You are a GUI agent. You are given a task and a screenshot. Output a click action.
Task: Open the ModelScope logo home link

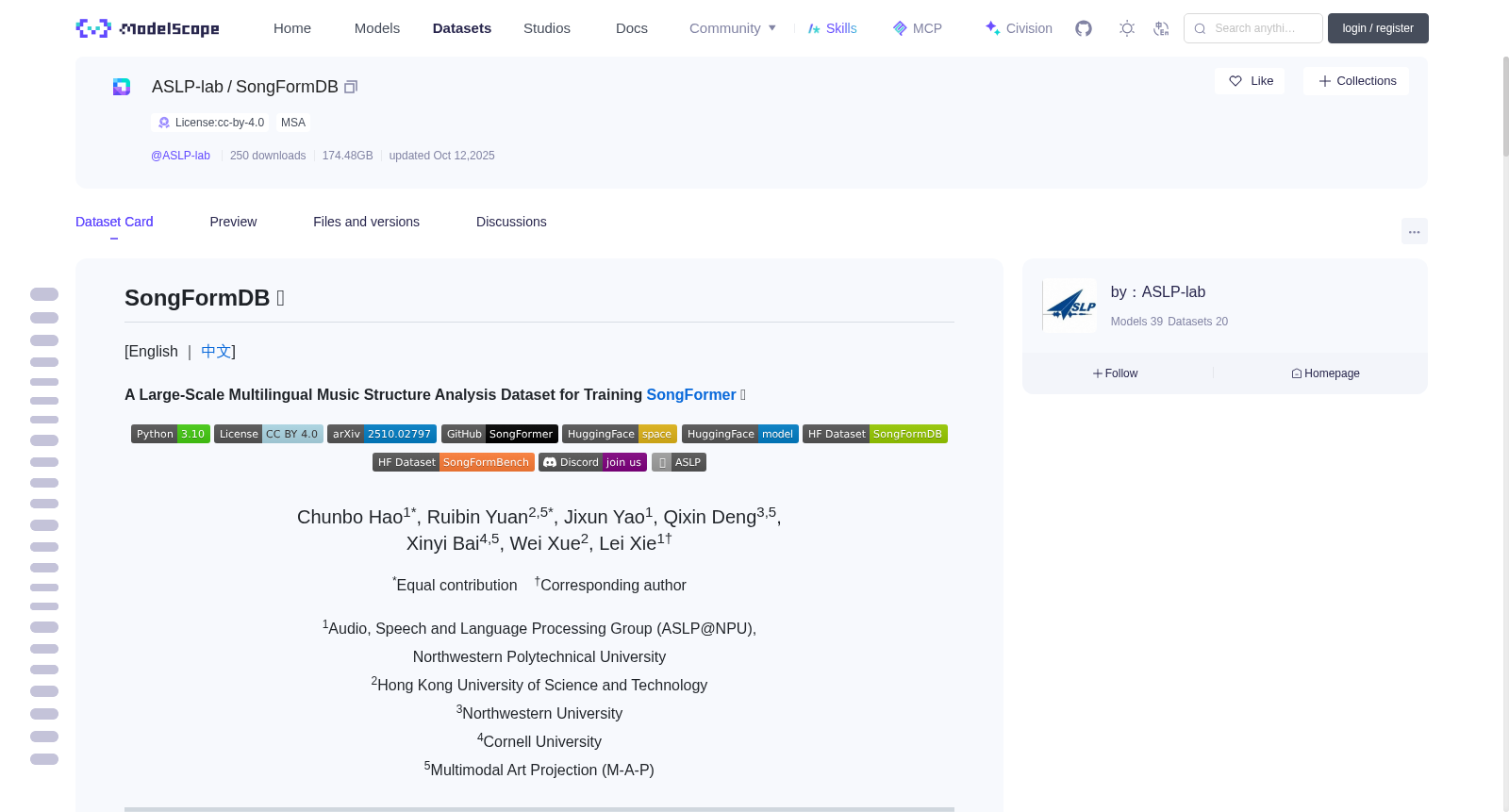(x=148, y=28)
